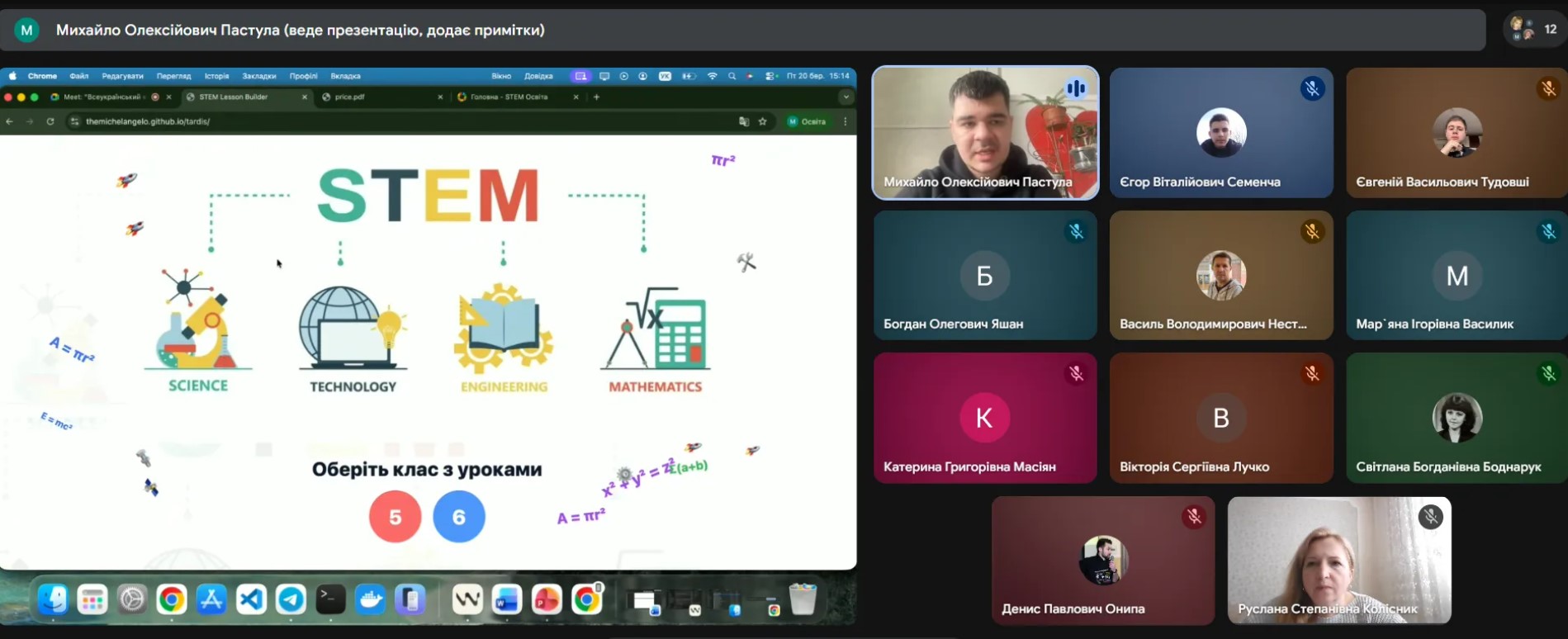
Task: Click muted mic icon on Вікторія Лучко tile
Action: point(1312,374)
